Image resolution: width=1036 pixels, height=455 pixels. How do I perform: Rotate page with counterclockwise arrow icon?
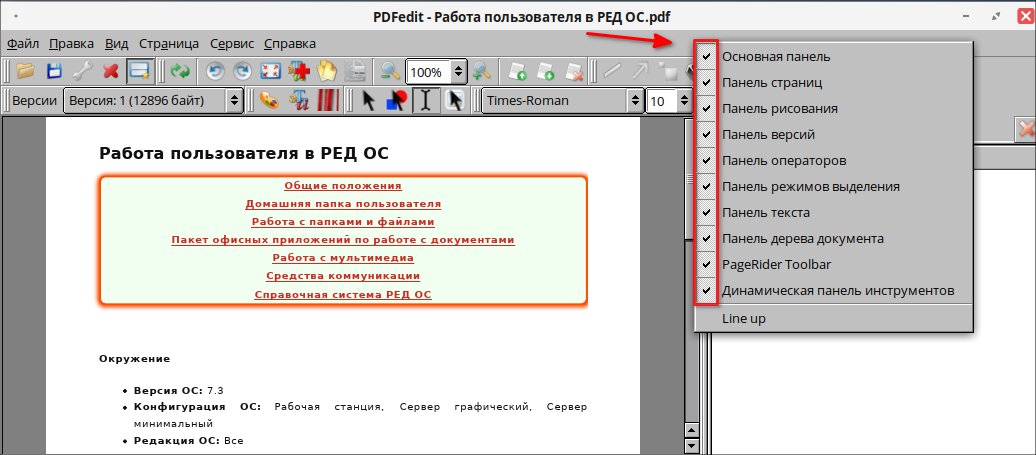pos(214,71)
